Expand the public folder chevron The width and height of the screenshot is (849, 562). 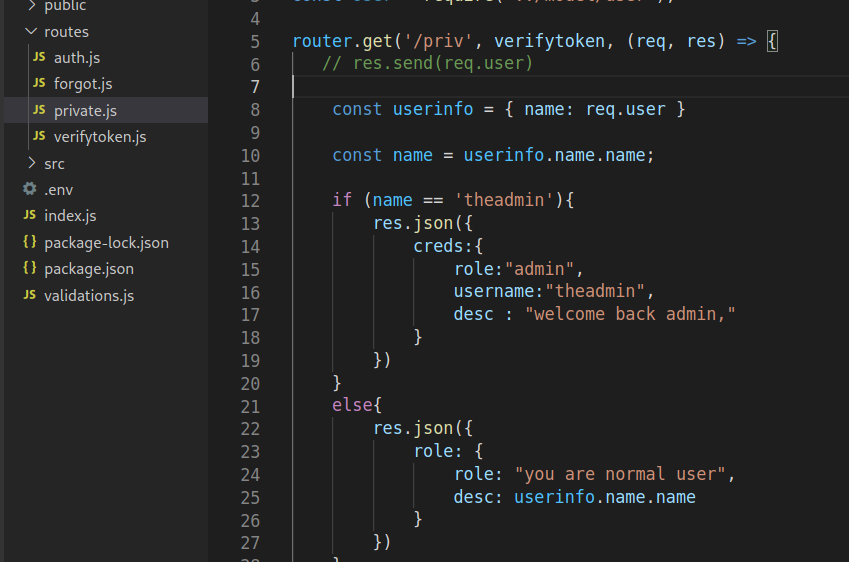click(x=31, y=6)
